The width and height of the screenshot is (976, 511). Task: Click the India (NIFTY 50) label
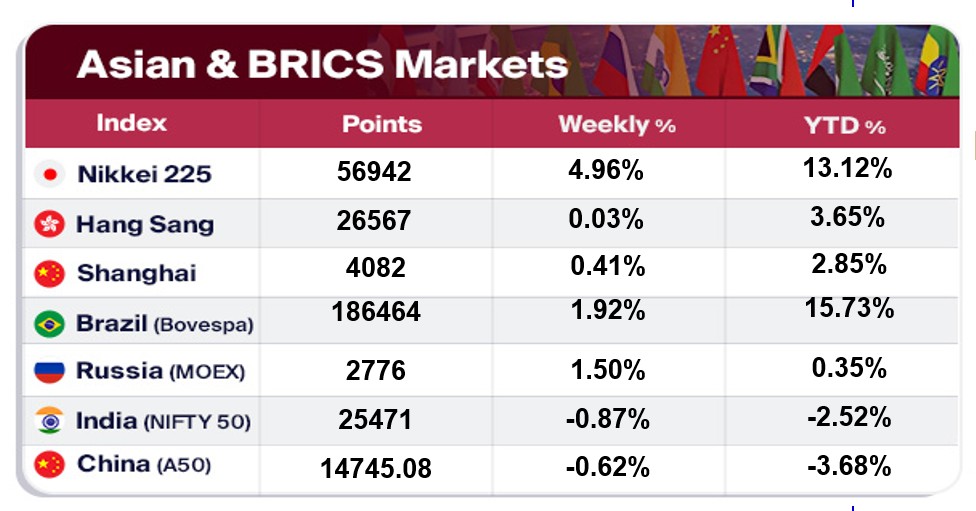163,421
